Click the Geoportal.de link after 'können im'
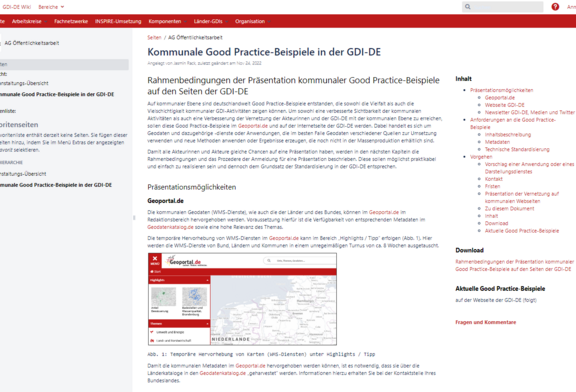 click(384, 212)
